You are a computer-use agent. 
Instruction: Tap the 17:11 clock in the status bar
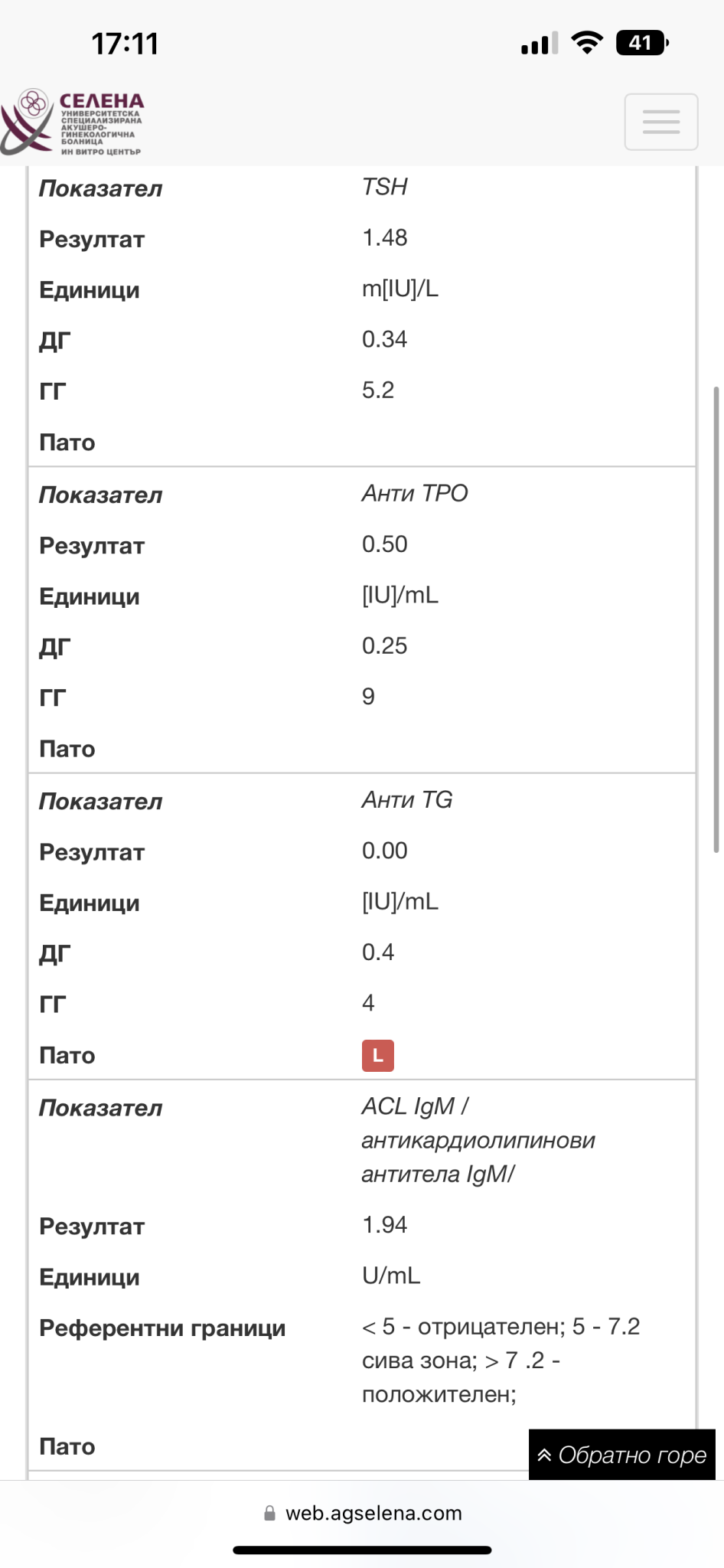click(x=125, y=44)
